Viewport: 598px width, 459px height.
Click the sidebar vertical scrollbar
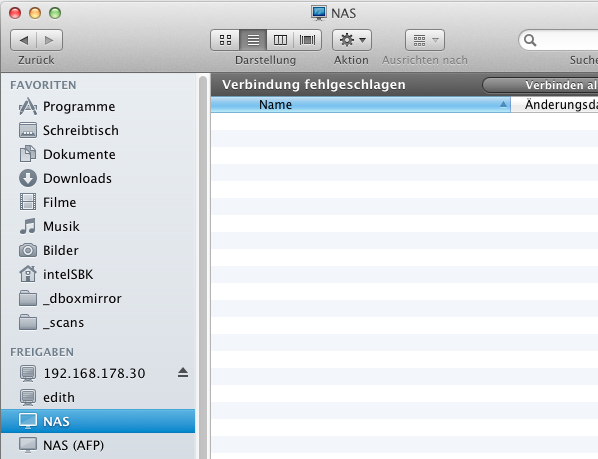coord(203,267)
